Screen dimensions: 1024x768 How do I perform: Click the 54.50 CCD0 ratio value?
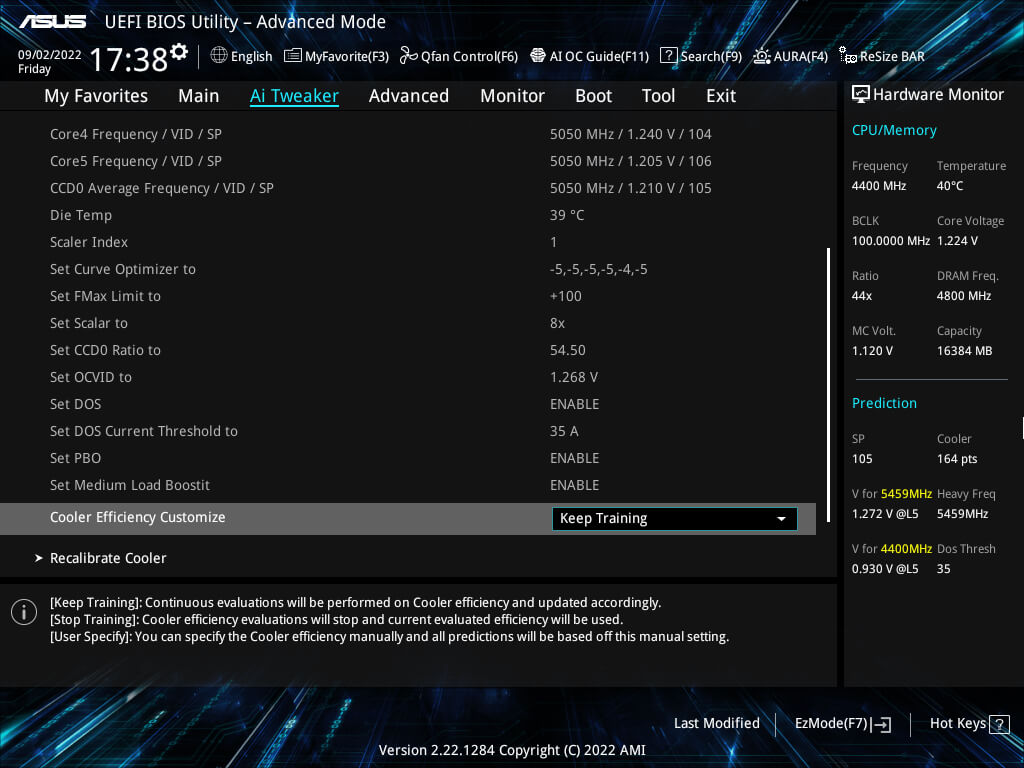point(568,350)
